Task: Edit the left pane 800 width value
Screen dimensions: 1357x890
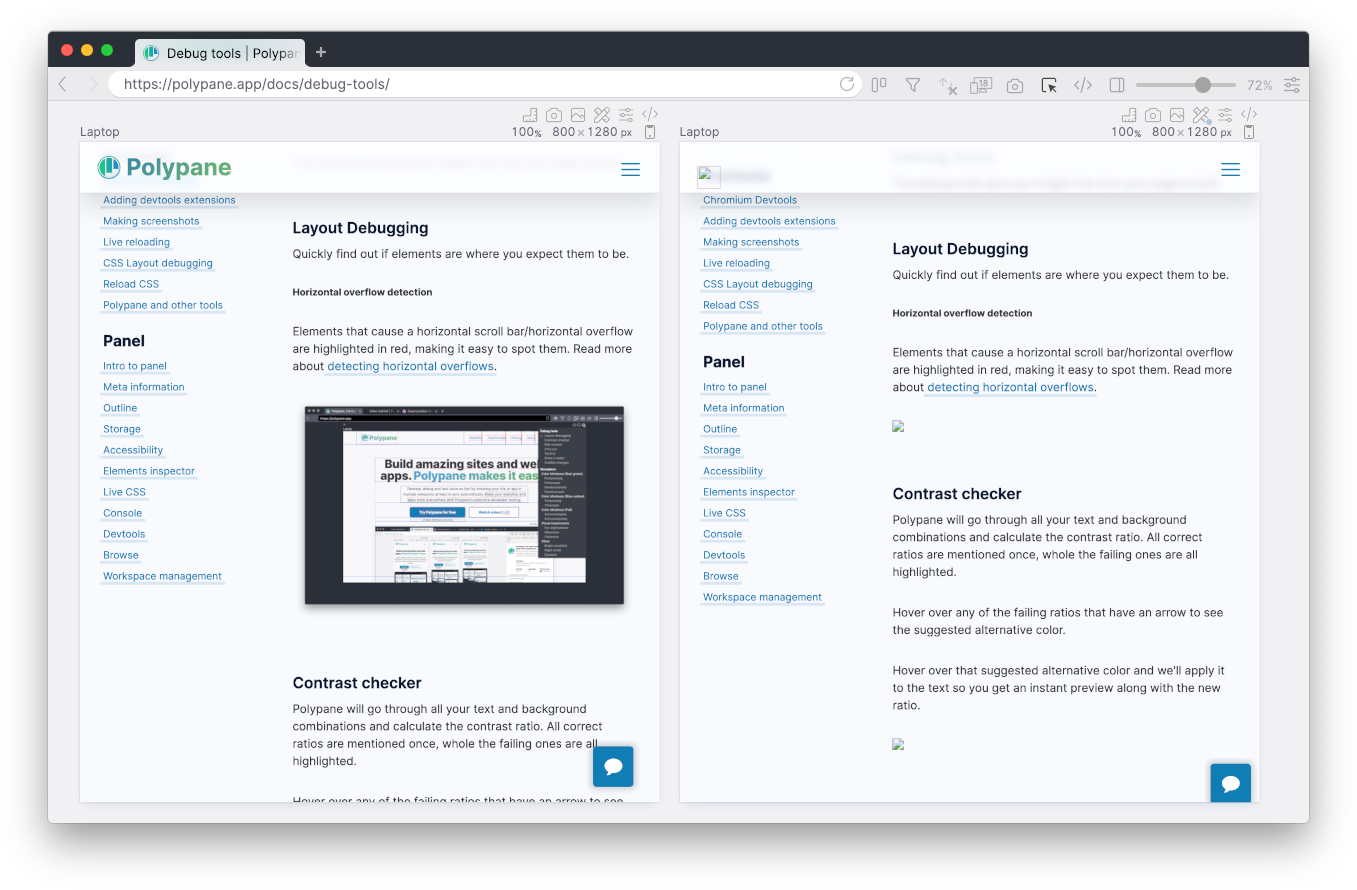Action: (563, 132)
